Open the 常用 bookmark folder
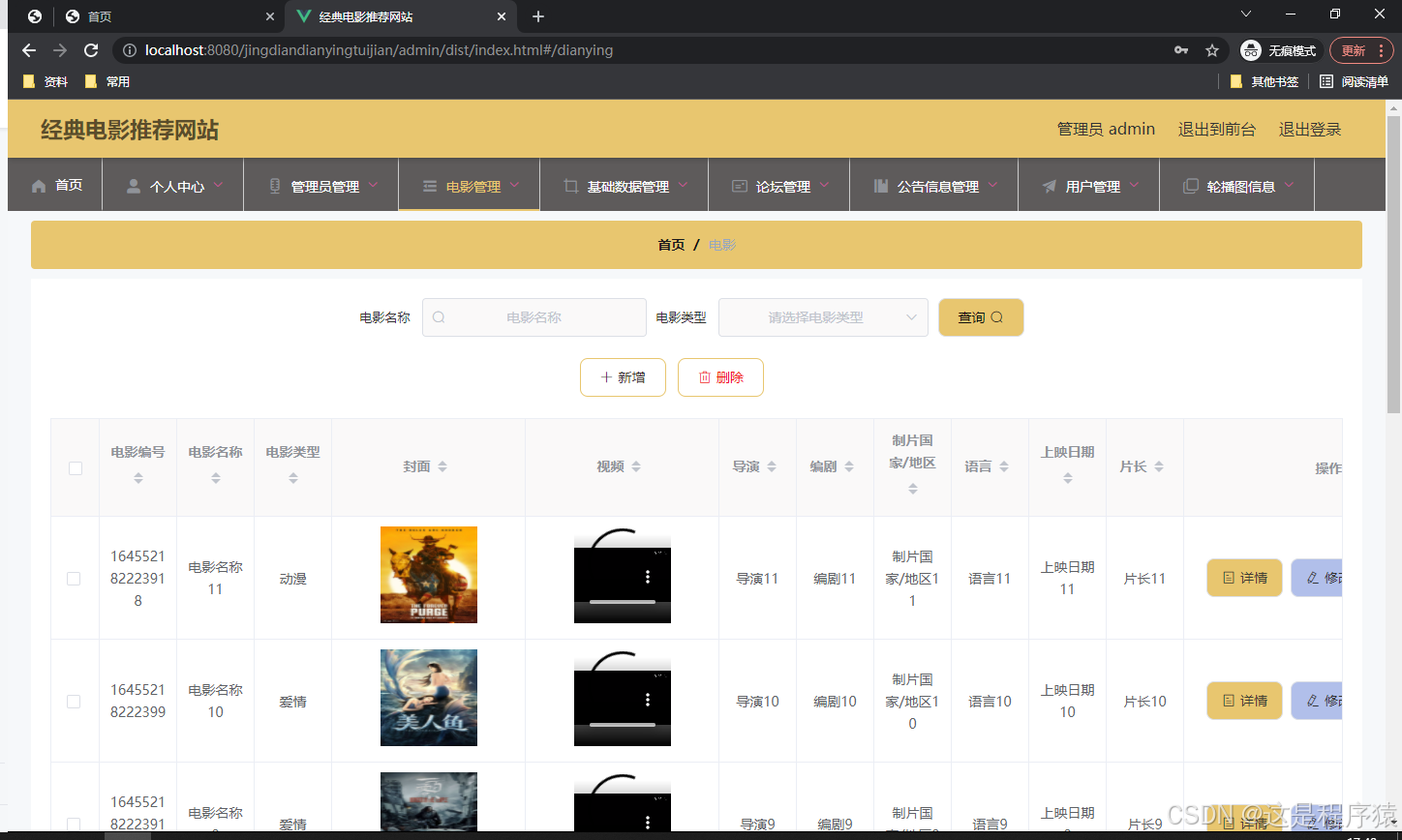 pos(107,82)
